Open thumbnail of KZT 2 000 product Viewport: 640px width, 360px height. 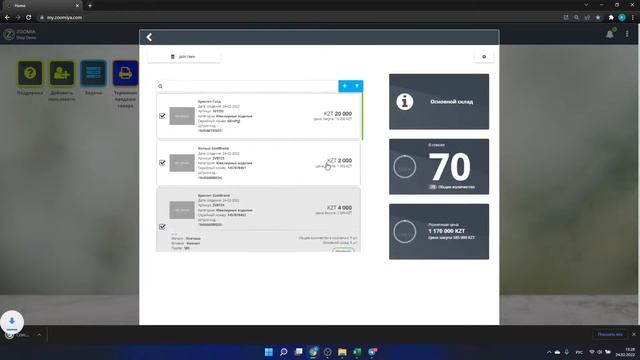182,163
